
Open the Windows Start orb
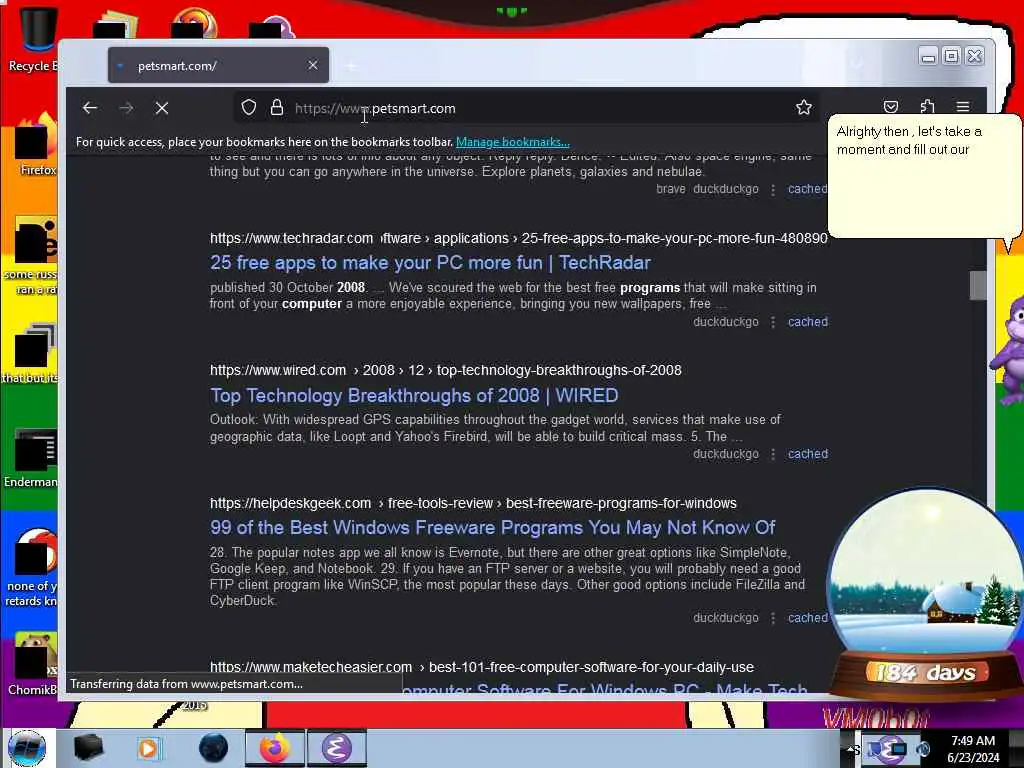27,748
